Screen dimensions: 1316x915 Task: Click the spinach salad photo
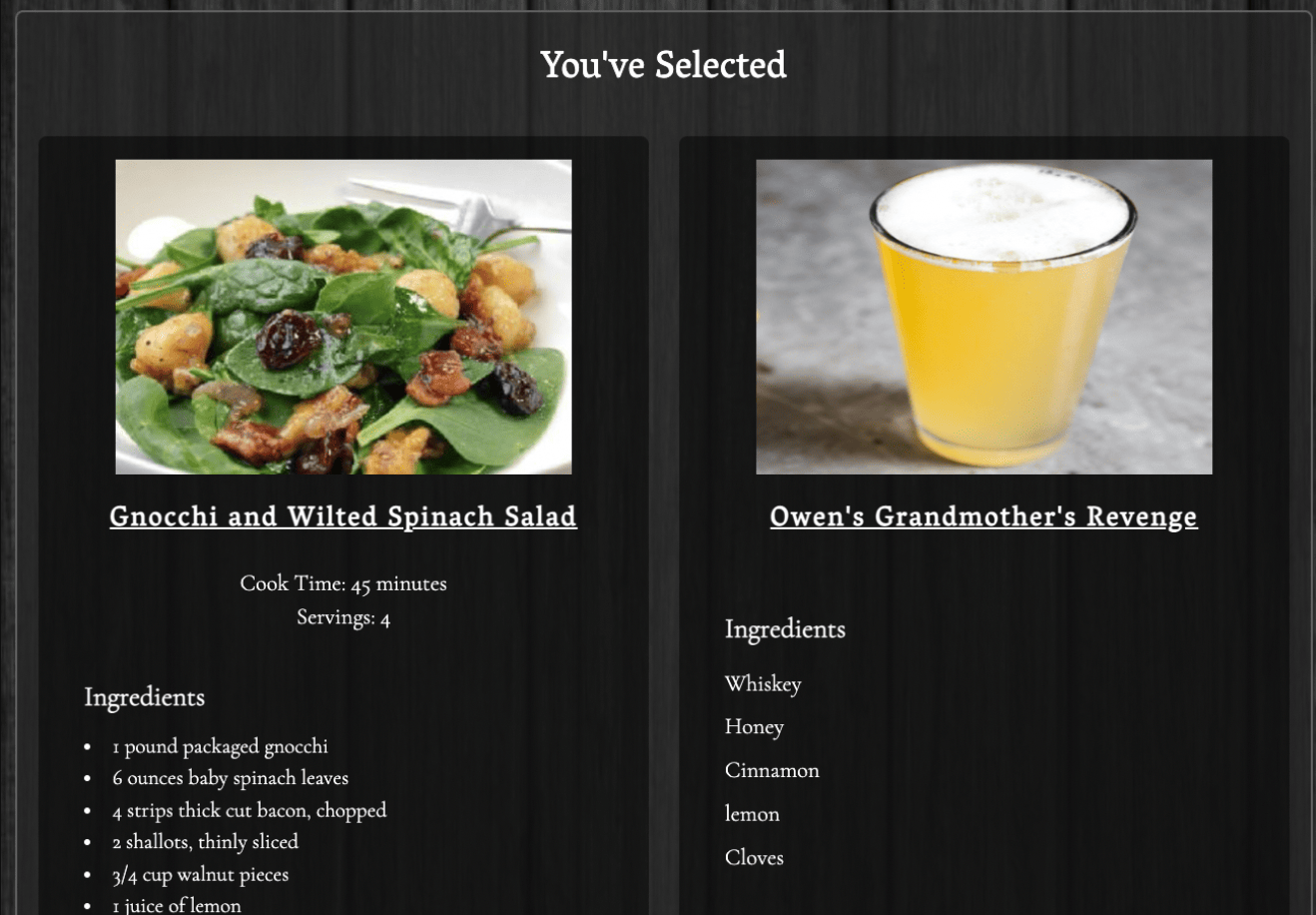click(343, 317)
